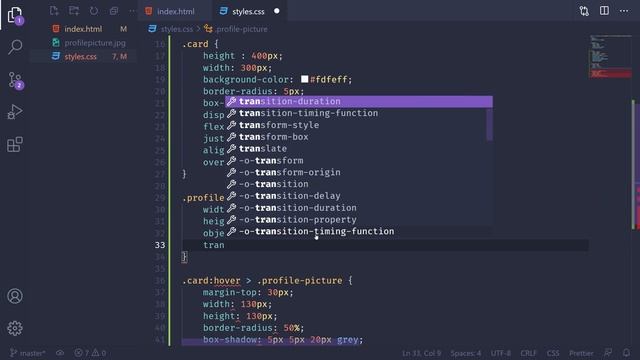Open profilepicture.jpg in the file explorer
The image size is (640, 360).
(x=95, y=43)
